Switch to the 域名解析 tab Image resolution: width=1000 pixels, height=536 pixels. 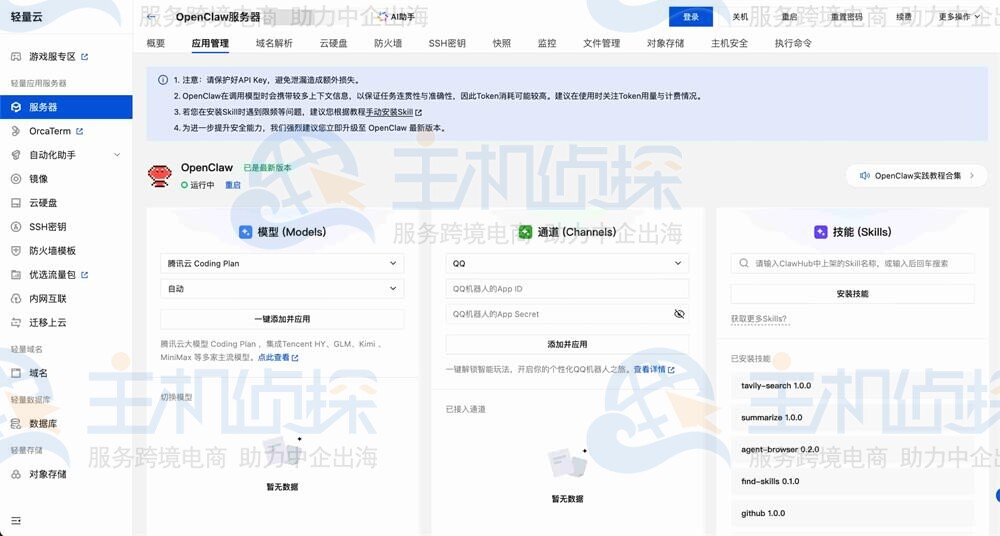click(274, 43)
